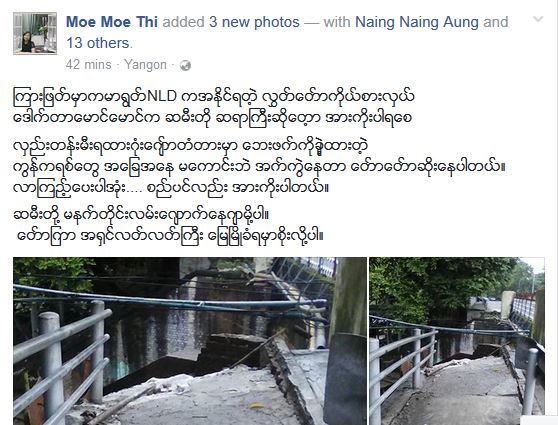Click the concrete path in right photo
This screenshot has width=558, height=425.
pyautogui.click(x=459, y=392)
